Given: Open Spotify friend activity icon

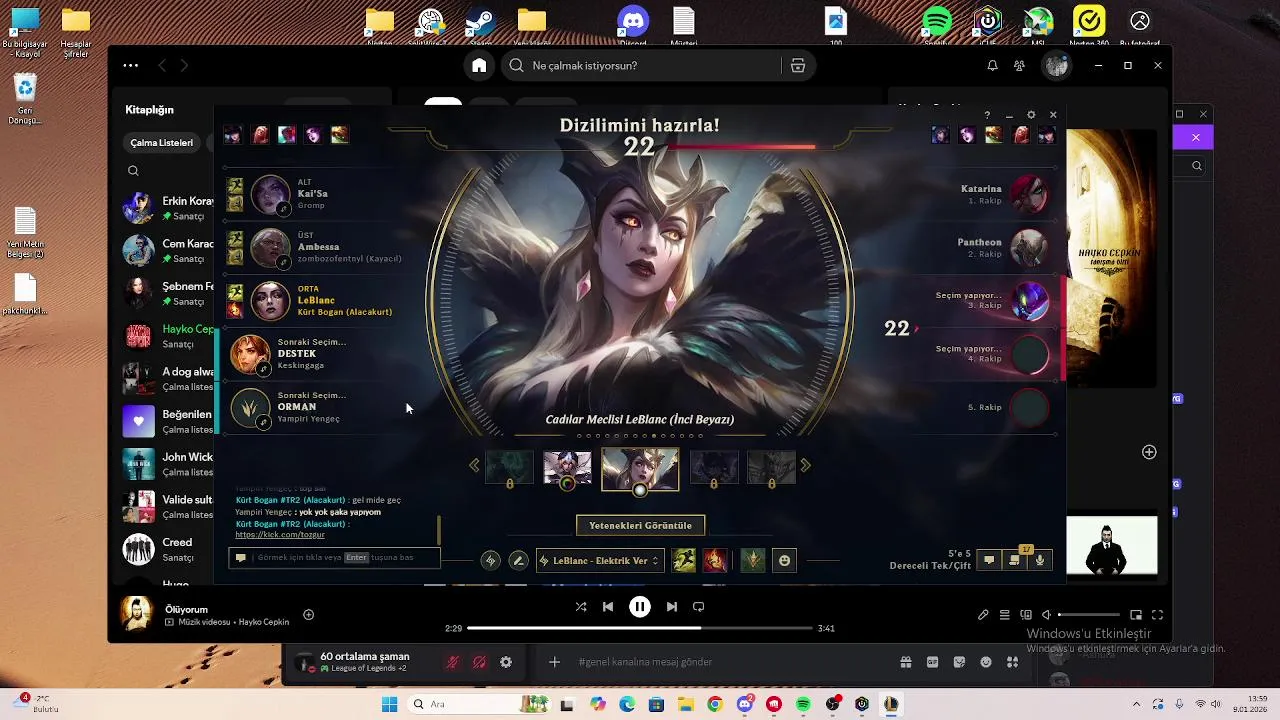Looking at the screenshot, I should [1019, 65].
